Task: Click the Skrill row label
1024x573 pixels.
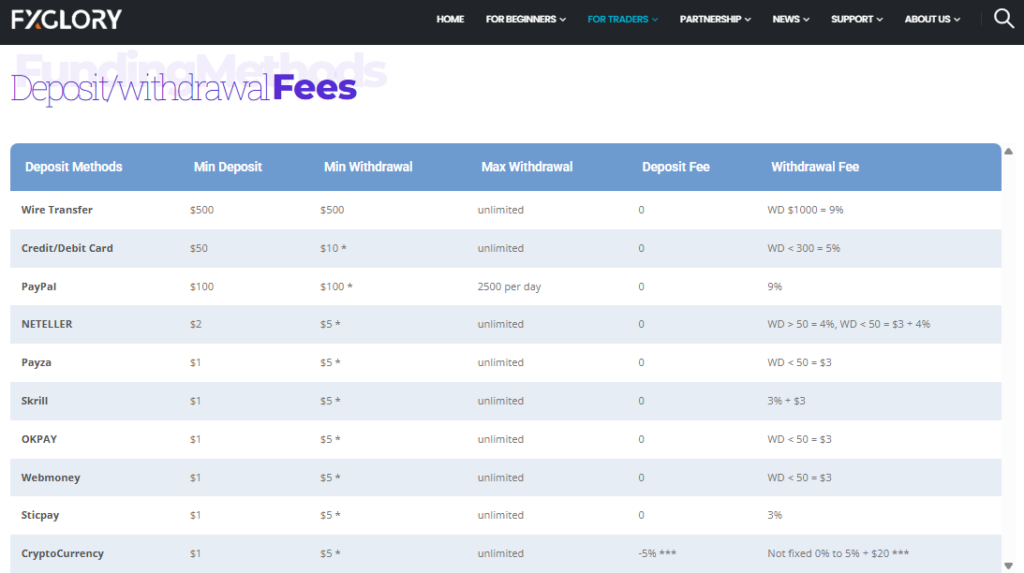Action: pyautogui.click(x=35, y=401)
